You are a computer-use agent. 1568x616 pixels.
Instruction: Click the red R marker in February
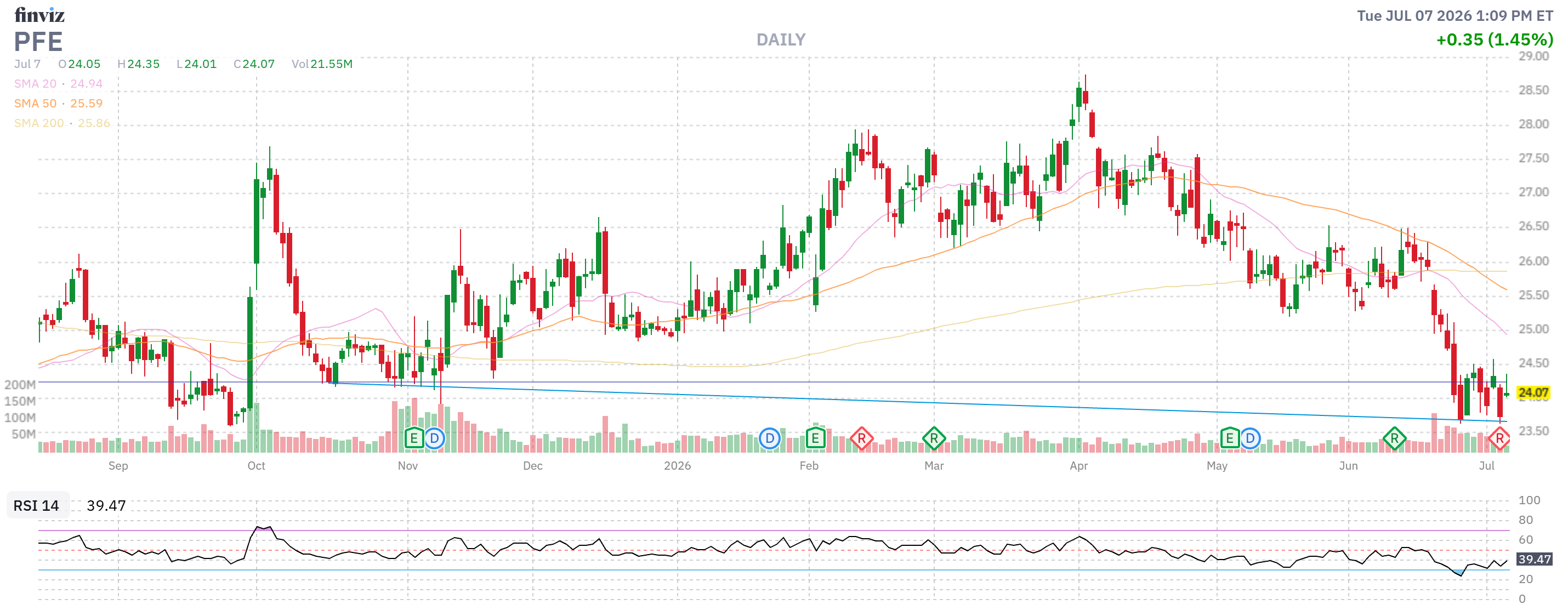[861, 438]
